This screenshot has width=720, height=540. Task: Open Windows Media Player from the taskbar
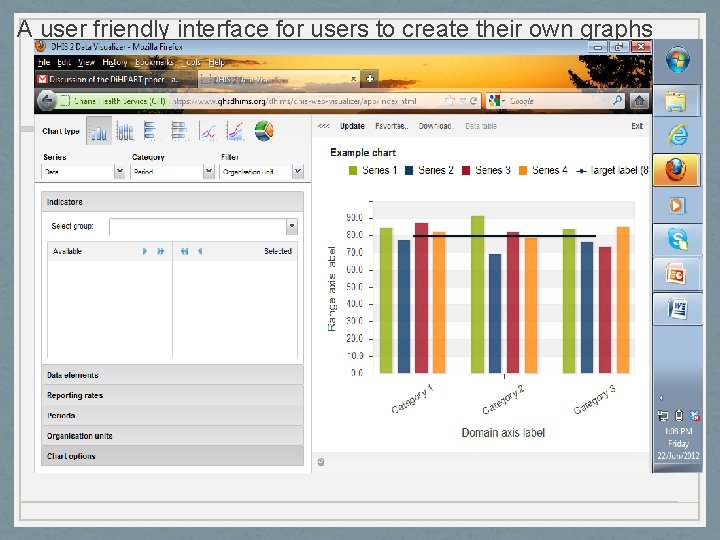tap(677, 205)
